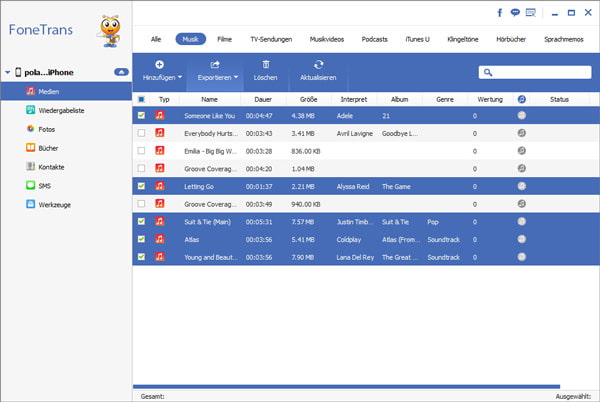Image resolution: width=600 pixels, height=402 pixels.
Task: Select the Avril Lavigne interpret cell
Action: point(355,133)
